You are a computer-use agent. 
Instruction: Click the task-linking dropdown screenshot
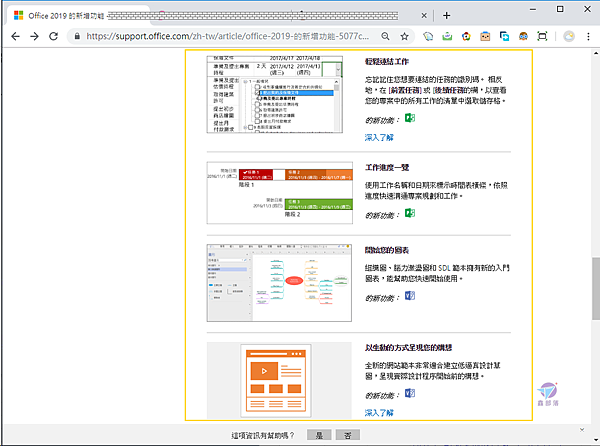274,94
